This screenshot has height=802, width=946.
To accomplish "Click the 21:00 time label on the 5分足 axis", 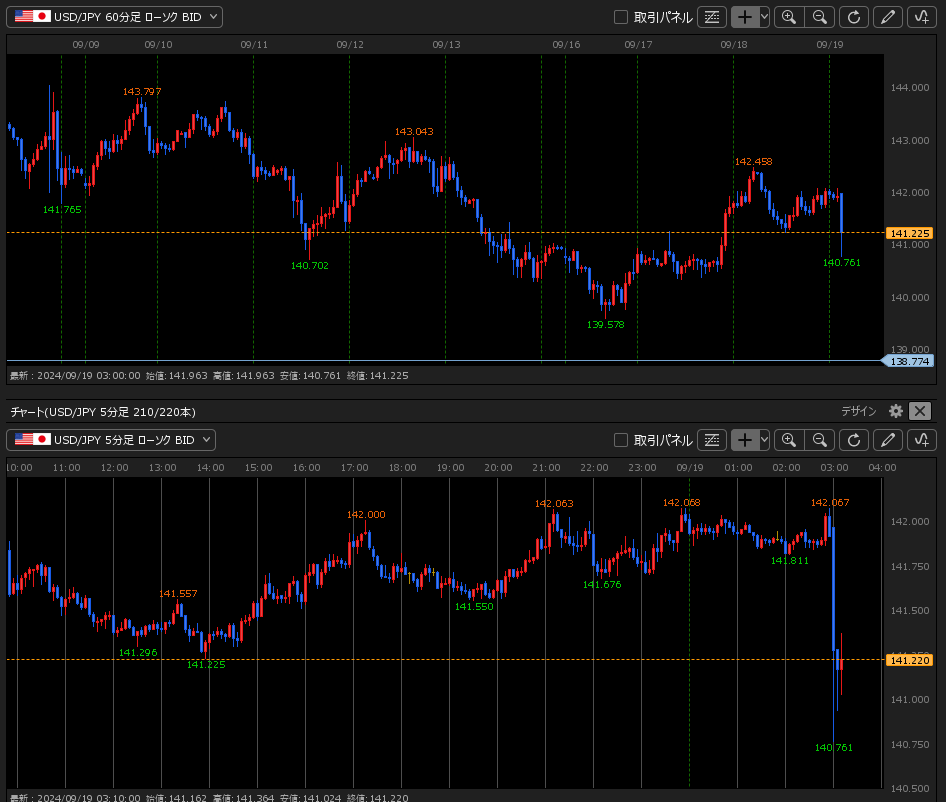I will tap(546, 468).
